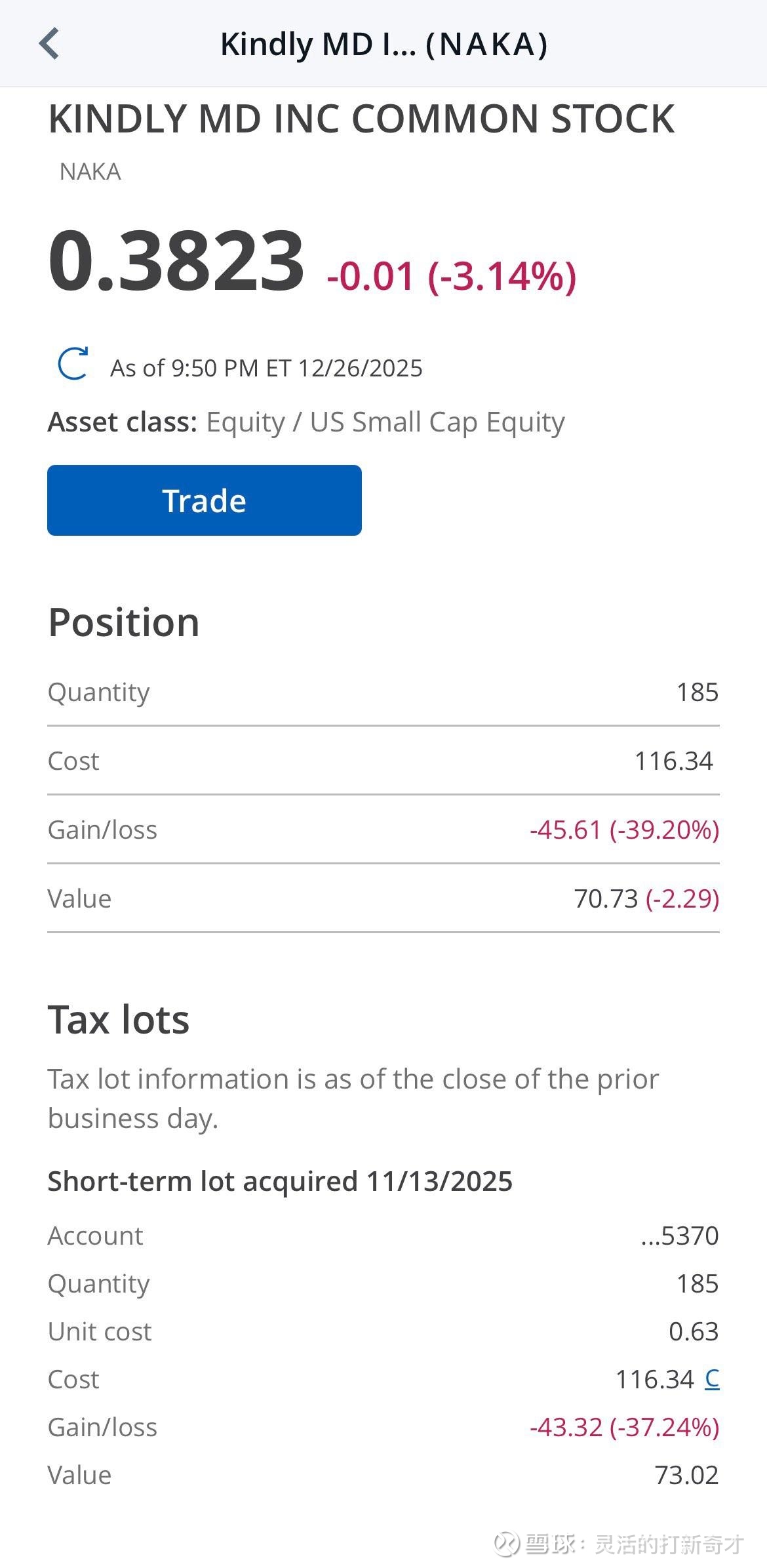Select the Equity / US Small Cap Equity text

pyautogui.click(x=385, y=422)
